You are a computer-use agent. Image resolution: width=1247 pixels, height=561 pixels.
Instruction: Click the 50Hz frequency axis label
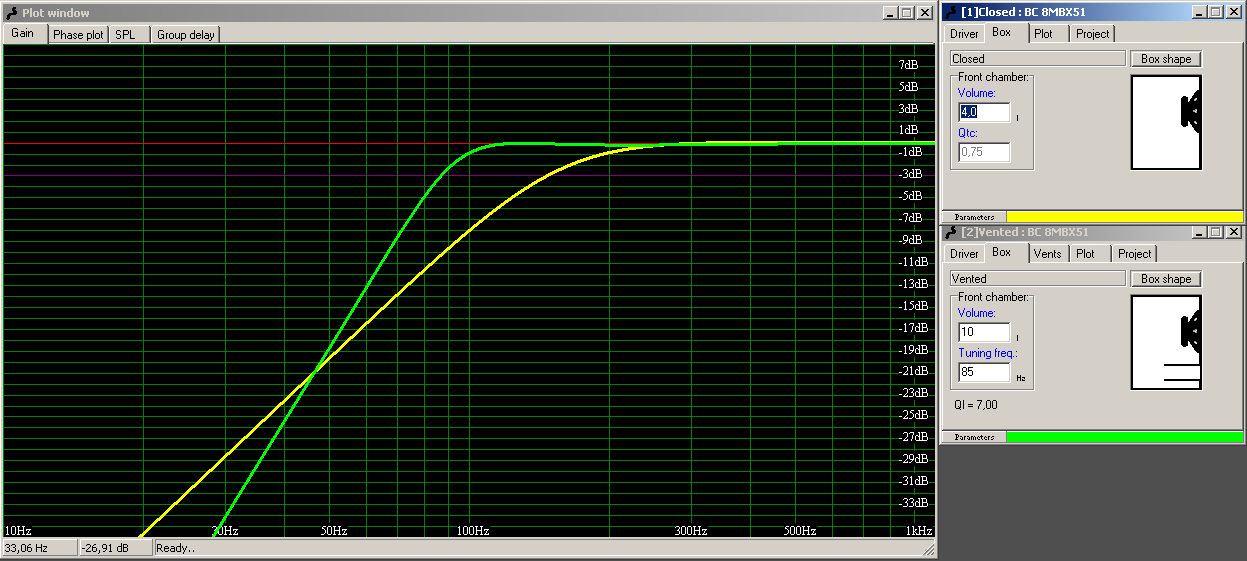tap(333, 531)
